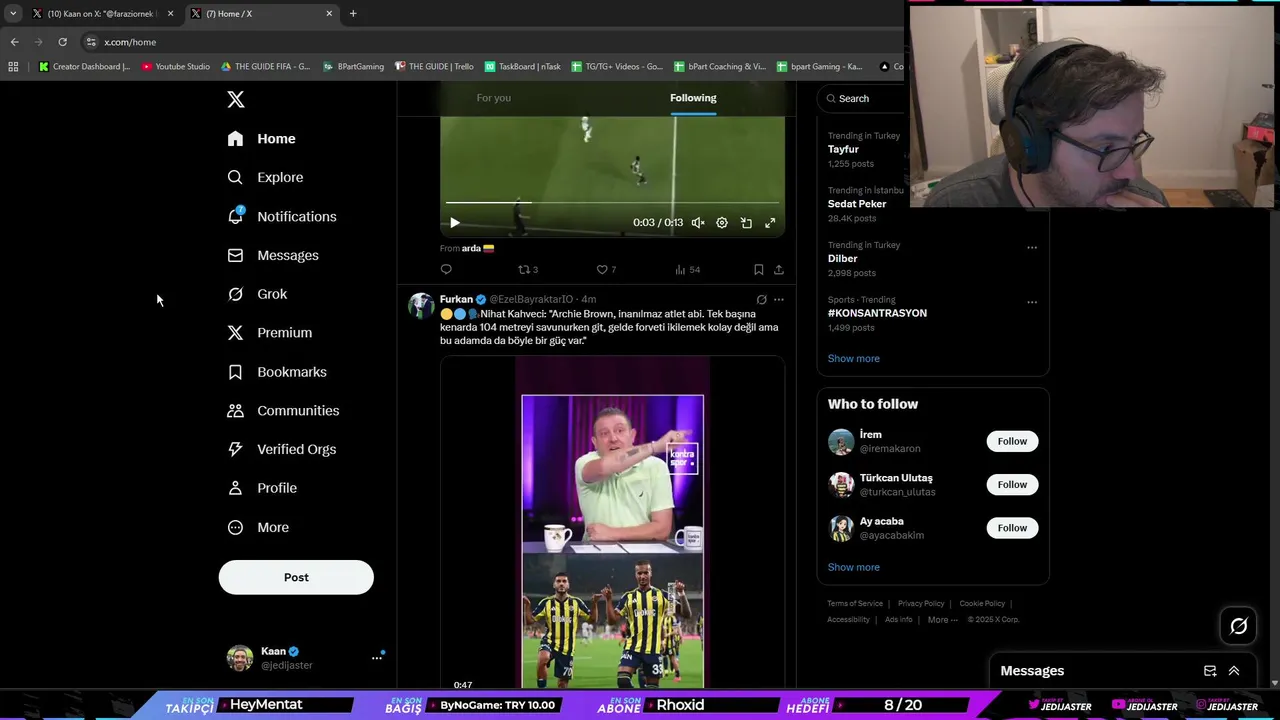The image size is (1280, 720).
Task: Reload the page
Action: pos(62,42)
